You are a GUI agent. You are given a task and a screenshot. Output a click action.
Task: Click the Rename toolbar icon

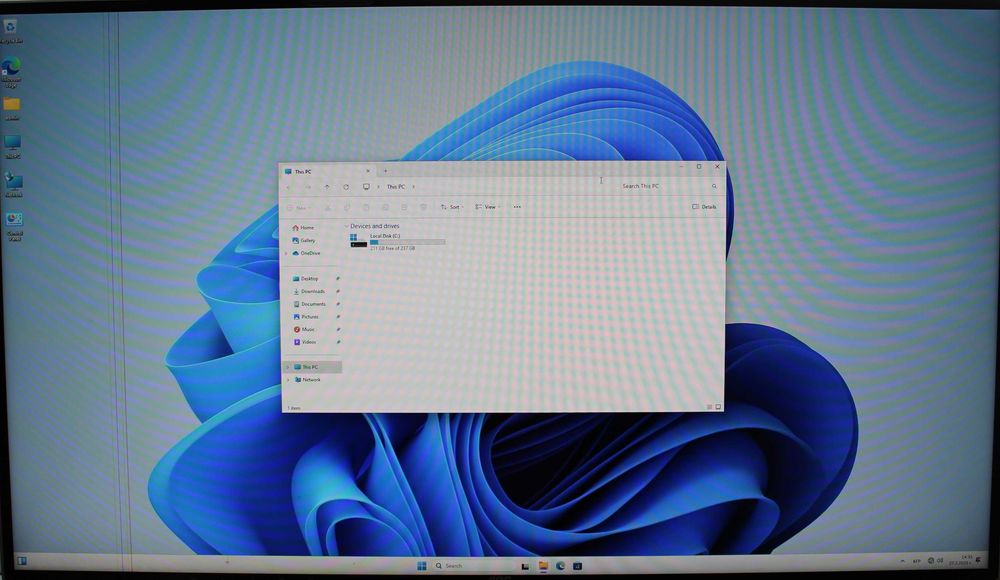pos(385,207)
